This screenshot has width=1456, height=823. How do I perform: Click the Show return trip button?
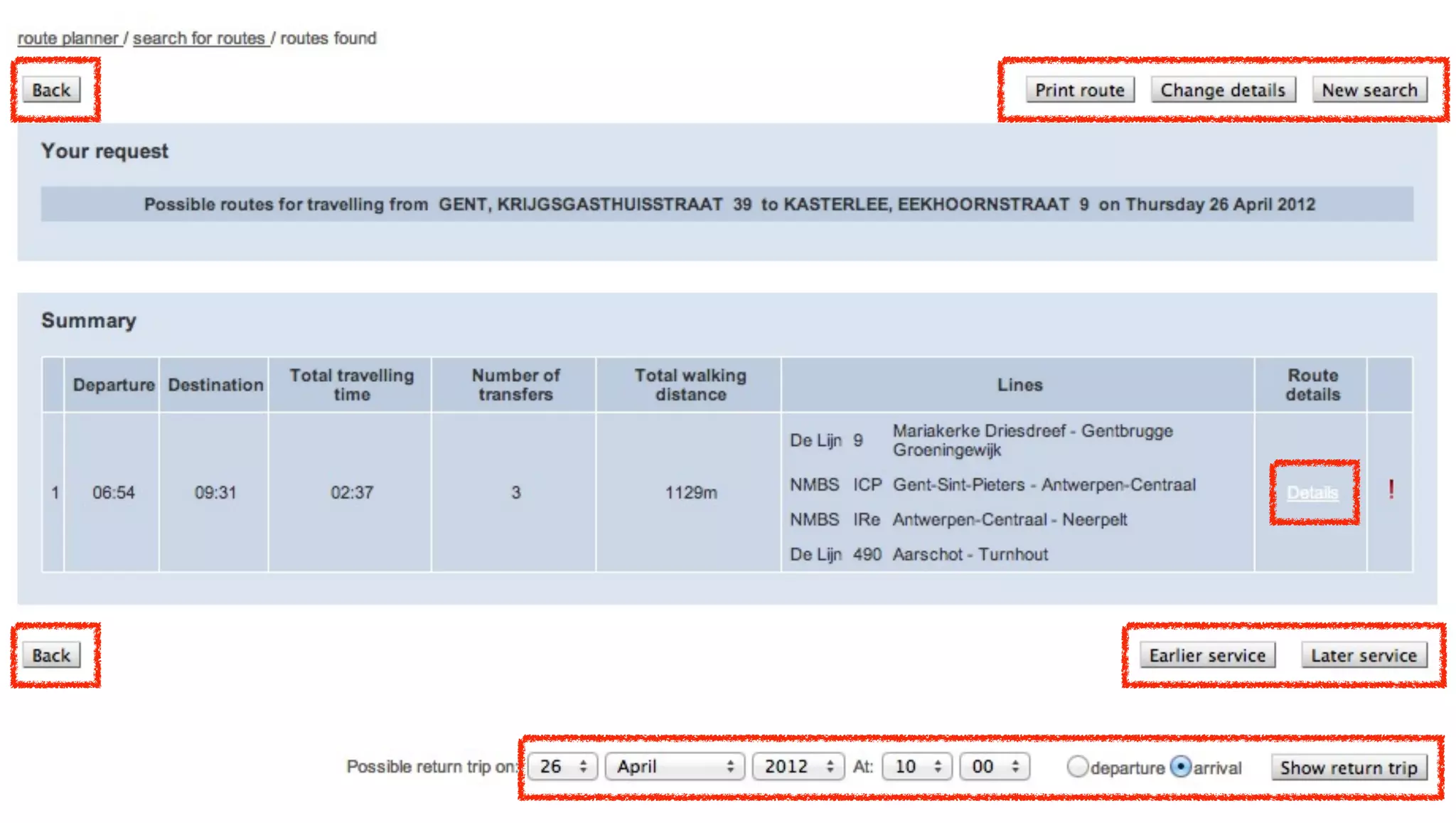pos(1348,768)
